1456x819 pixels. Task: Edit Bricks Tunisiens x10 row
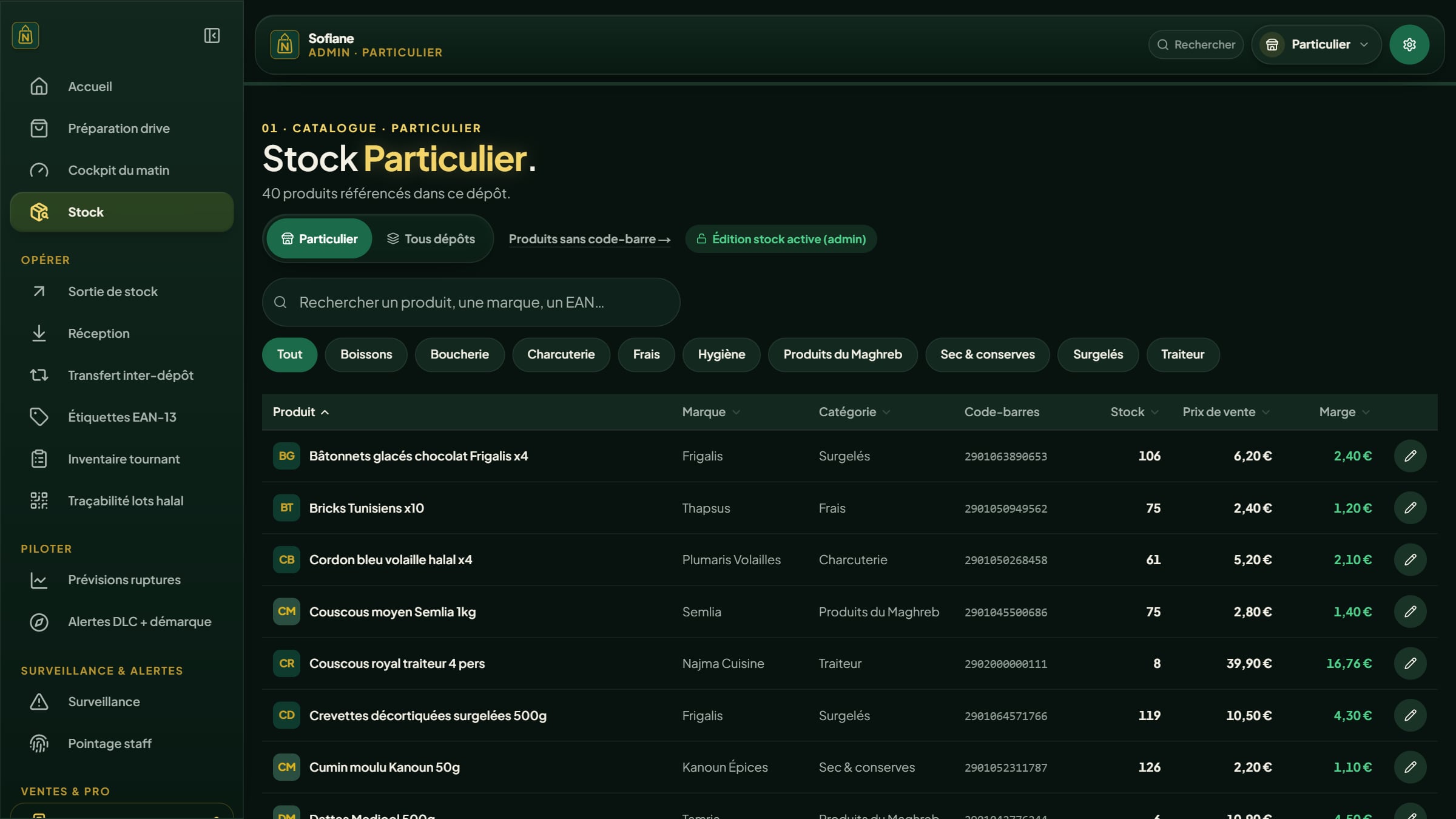(1410, 508)
